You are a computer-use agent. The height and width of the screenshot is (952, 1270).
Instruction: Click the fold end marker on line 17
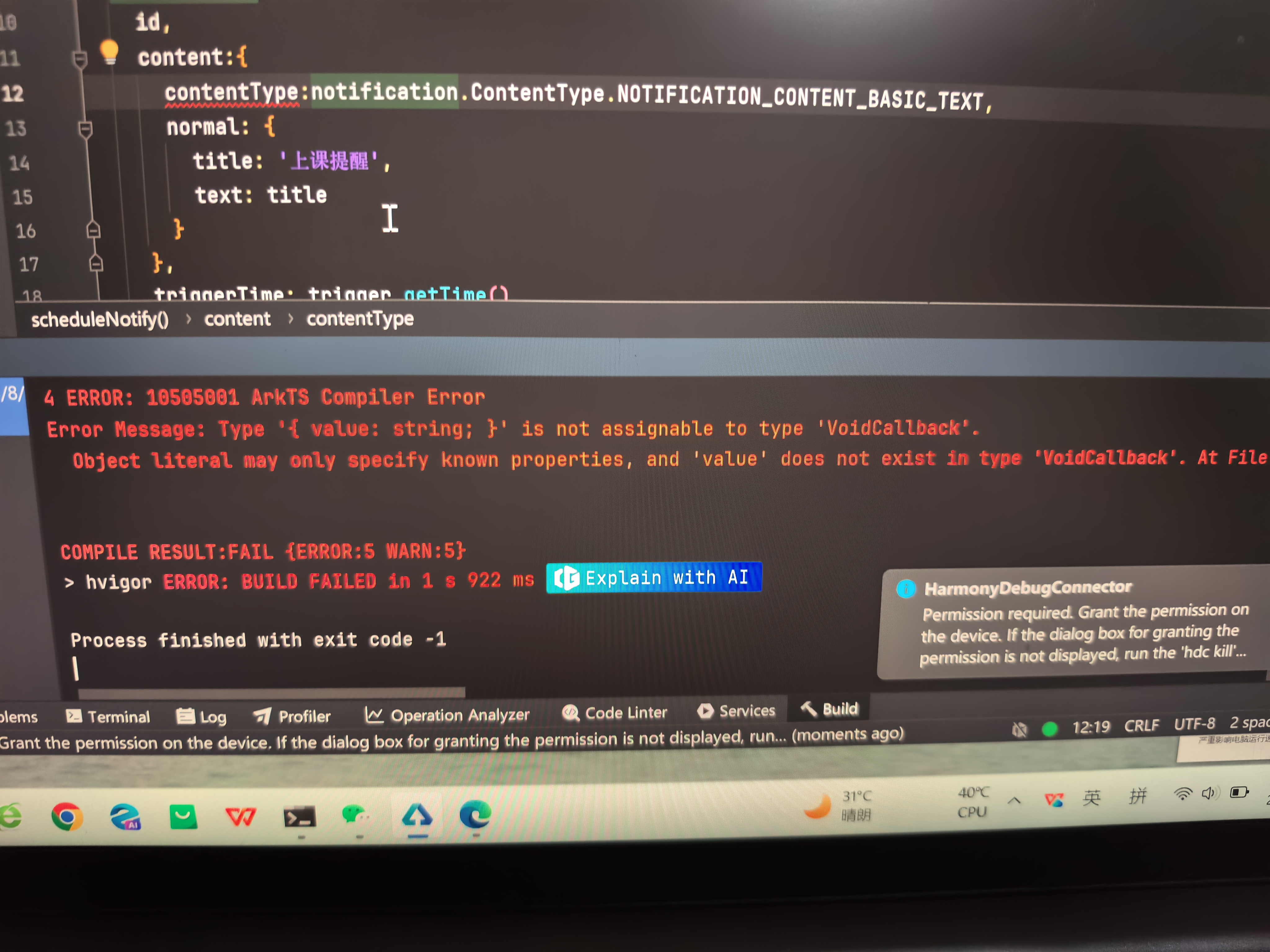pyautogui.click(x=96, y=263)
